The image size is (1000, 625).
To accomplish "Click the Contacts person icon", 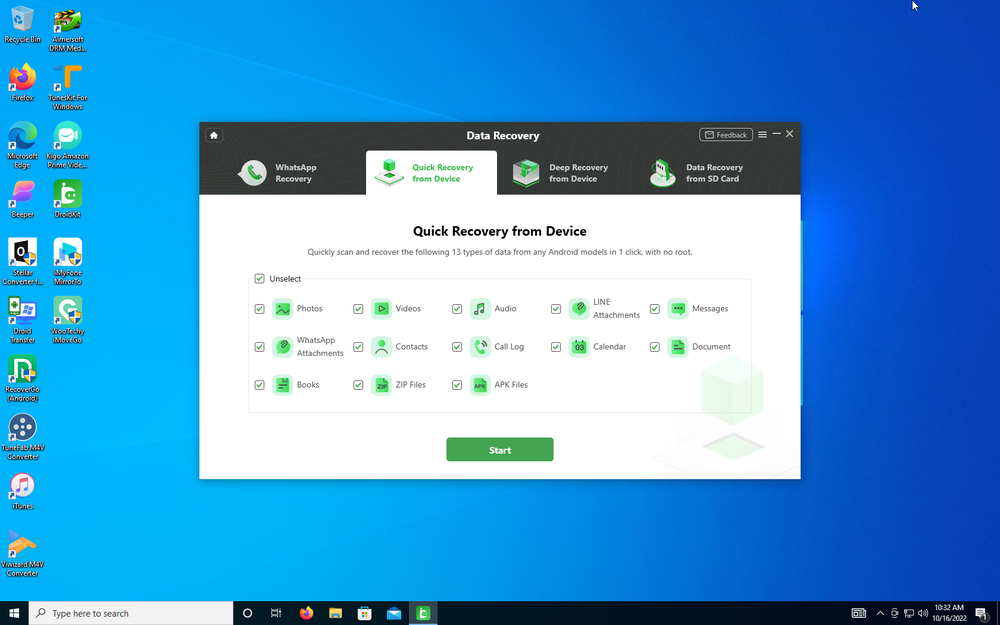I will tap(380, 346).
